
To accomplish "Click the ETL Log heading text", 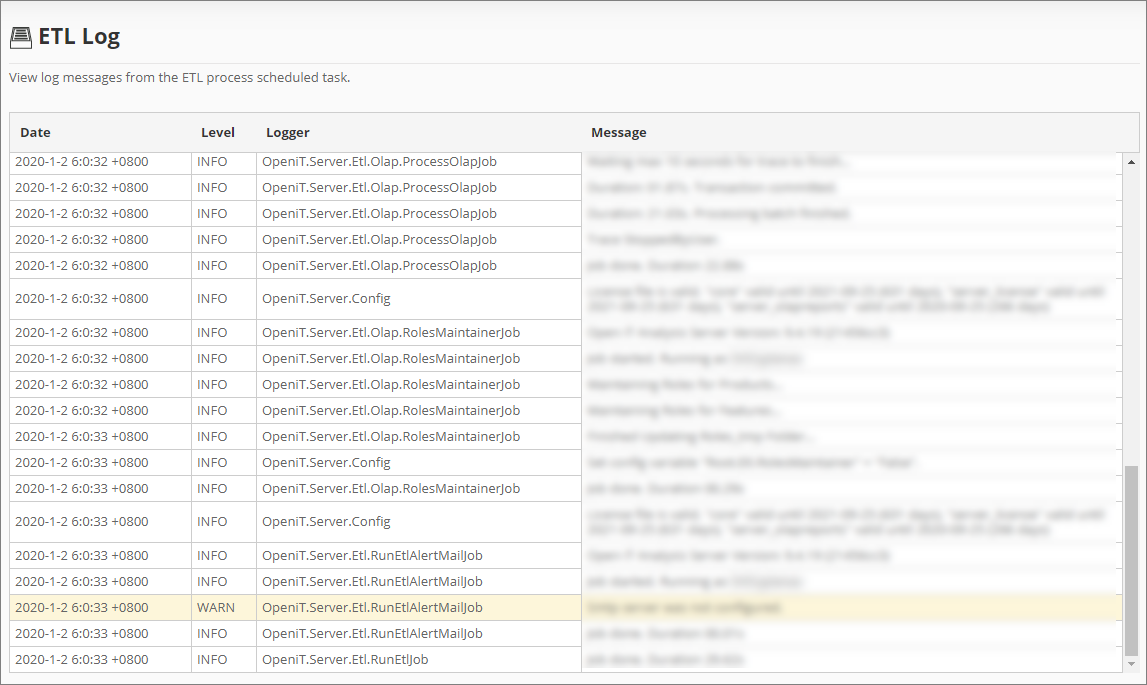I will point(79,38).
